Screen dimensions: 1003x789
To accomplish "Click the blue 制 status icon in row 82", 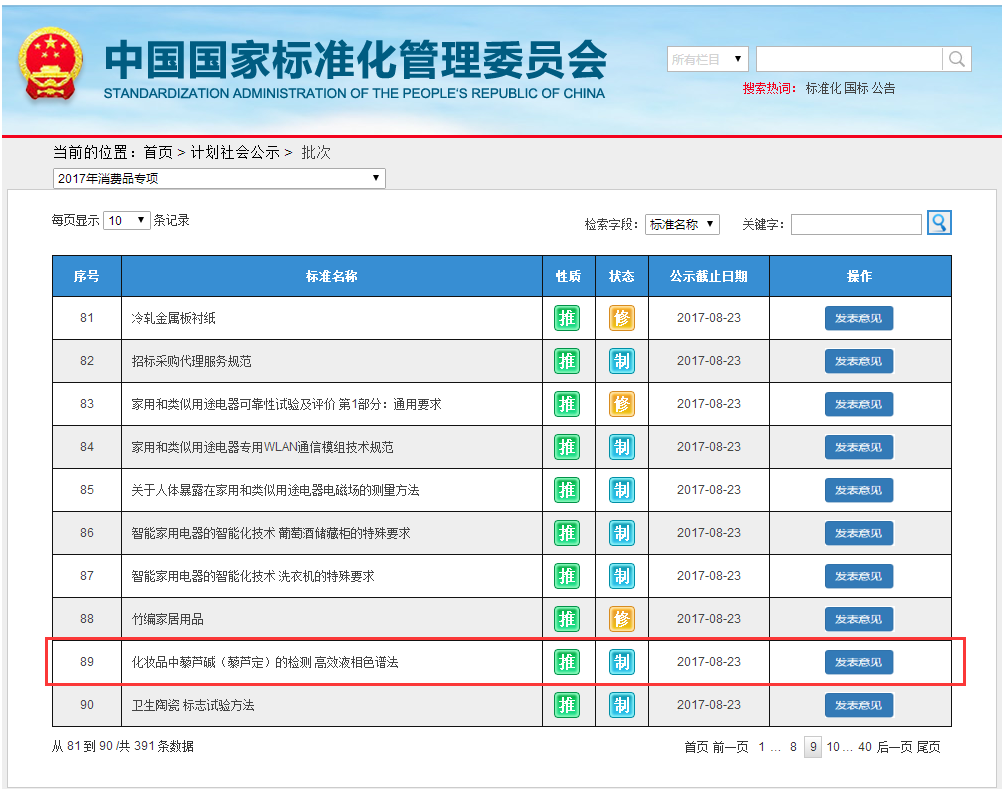I will [622, 361].
